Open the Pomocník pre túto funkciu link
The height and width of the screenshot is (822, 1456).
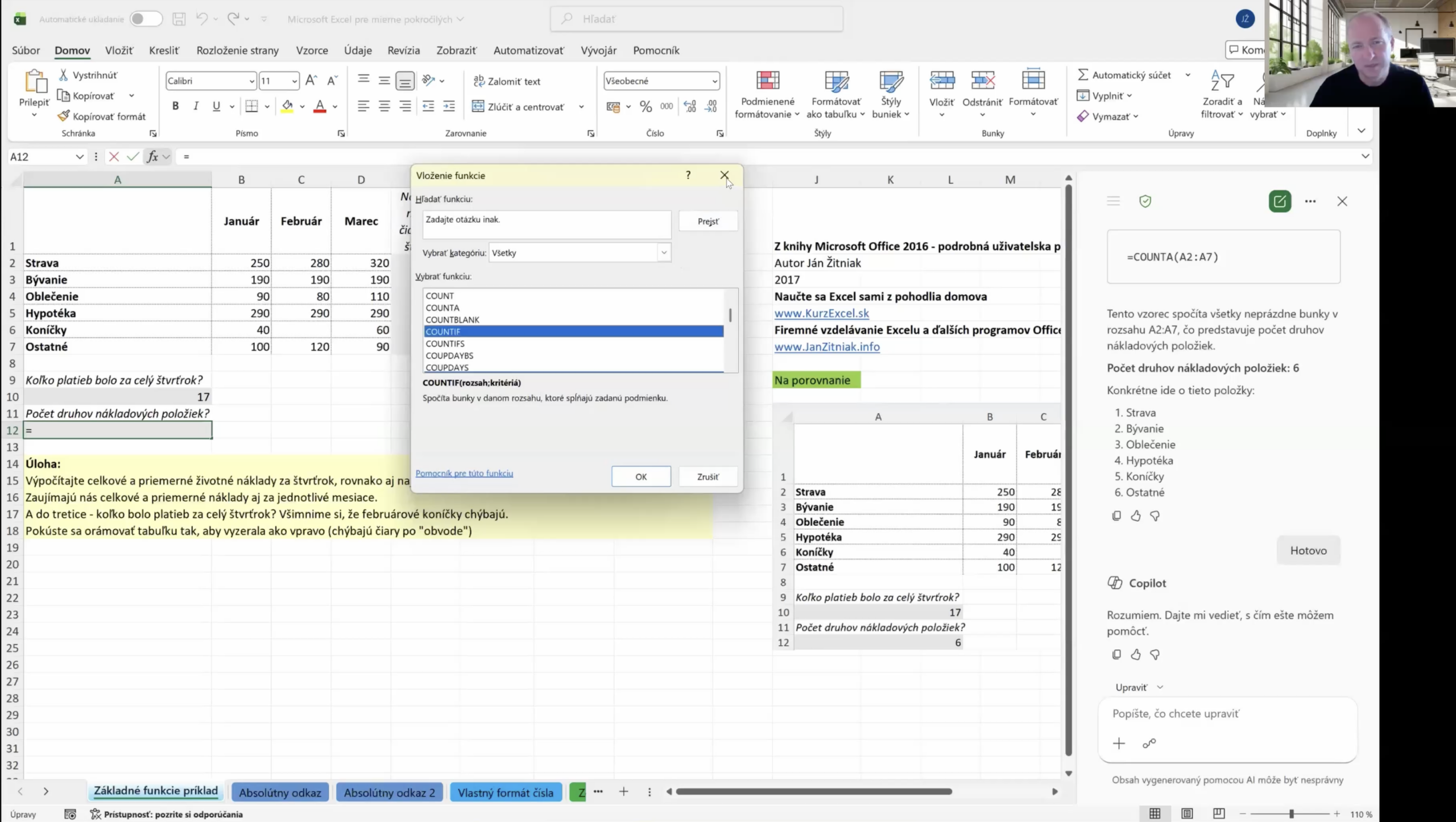(464, 473)
